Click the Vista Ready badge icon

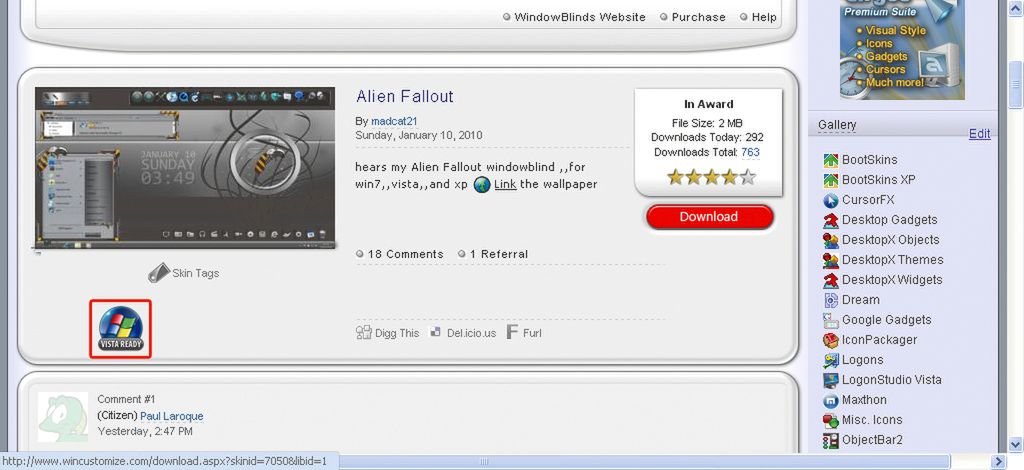(x=121, y=328)
